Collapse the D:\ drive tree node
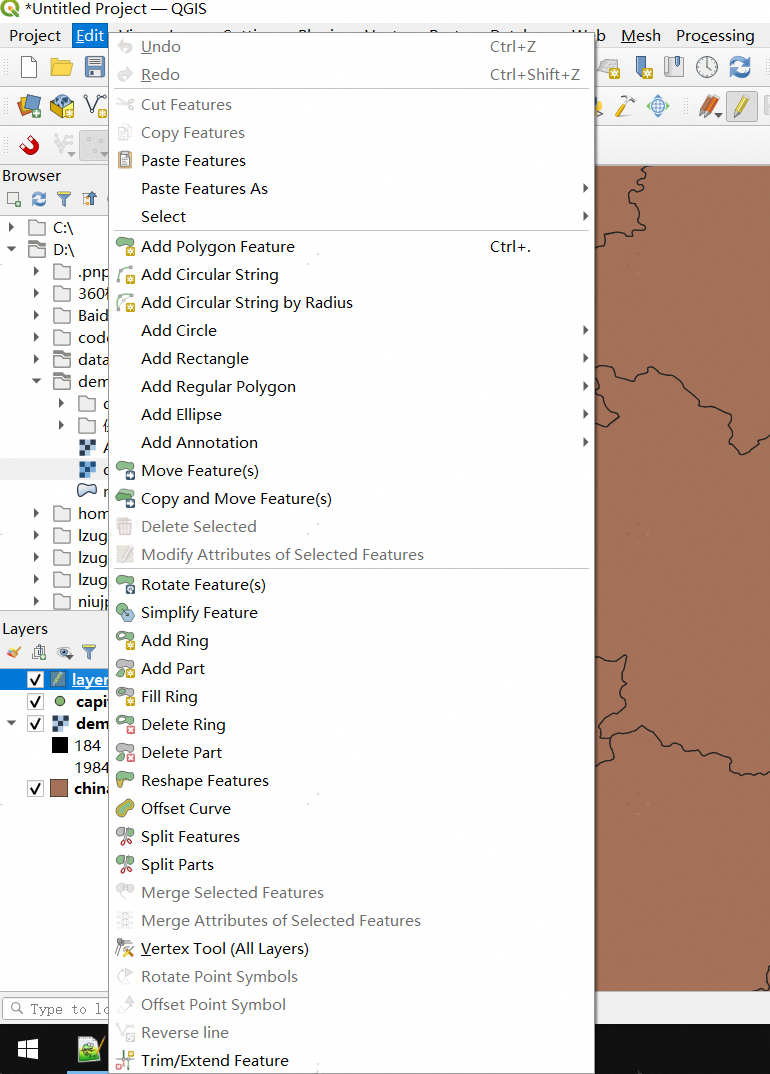 [x=12, y=250]
